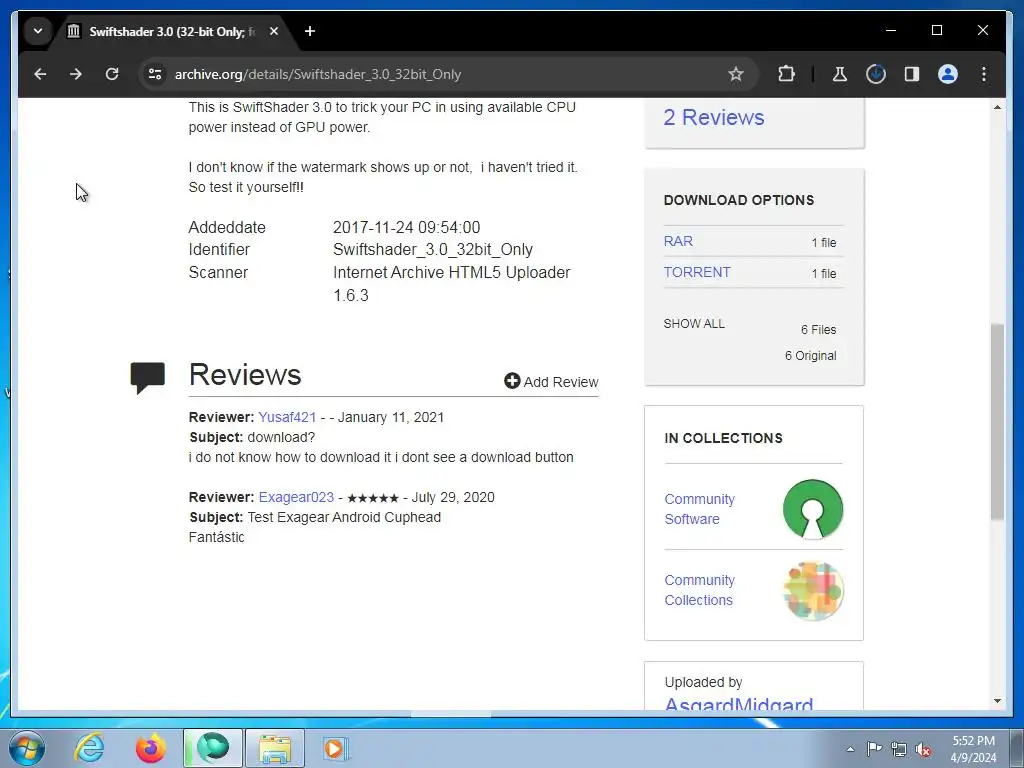The width and height of the screenshot is (1024, 768).
Task: Click the Addeddate value 2017-11-24 09:54:00
Action: [406, 227]
